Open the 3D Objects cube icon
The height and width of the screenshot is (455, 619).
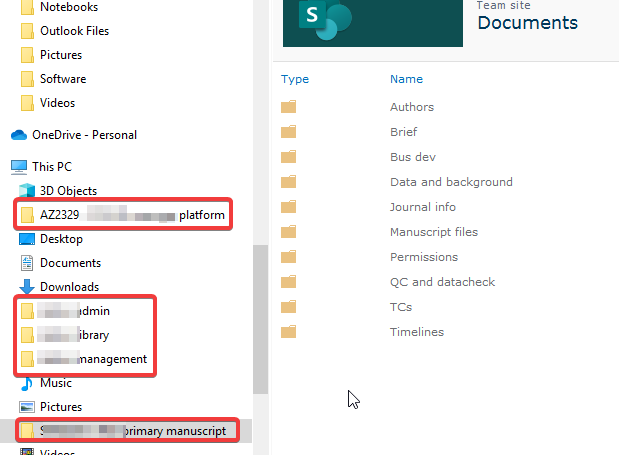click(27, 191)
